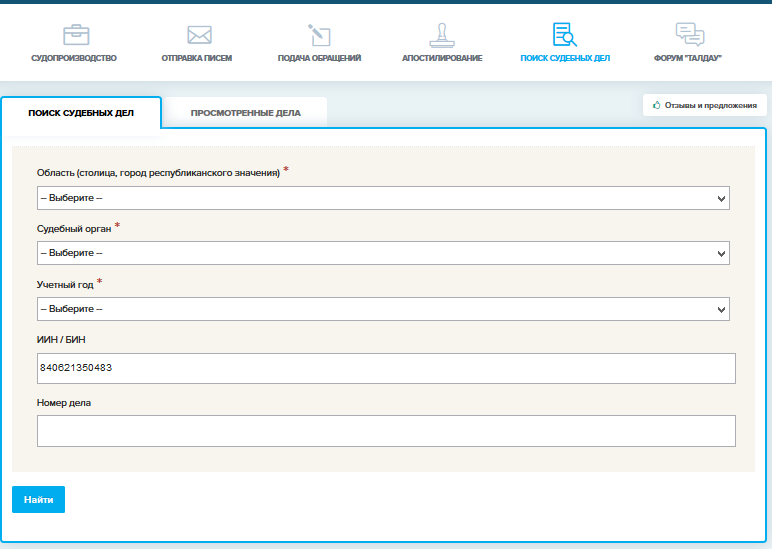This screenshot has height=549, width=772.
Task: Select the Поиск судебных дел tab
Action: click(x=81, y=113)
